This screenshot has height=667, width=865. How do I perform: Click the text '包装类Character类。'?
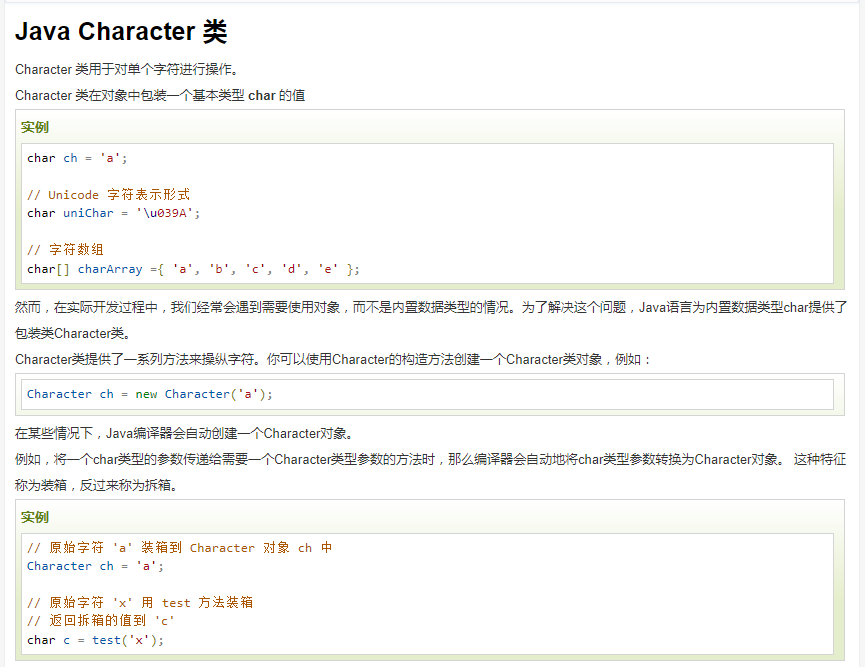pos(73,334)
